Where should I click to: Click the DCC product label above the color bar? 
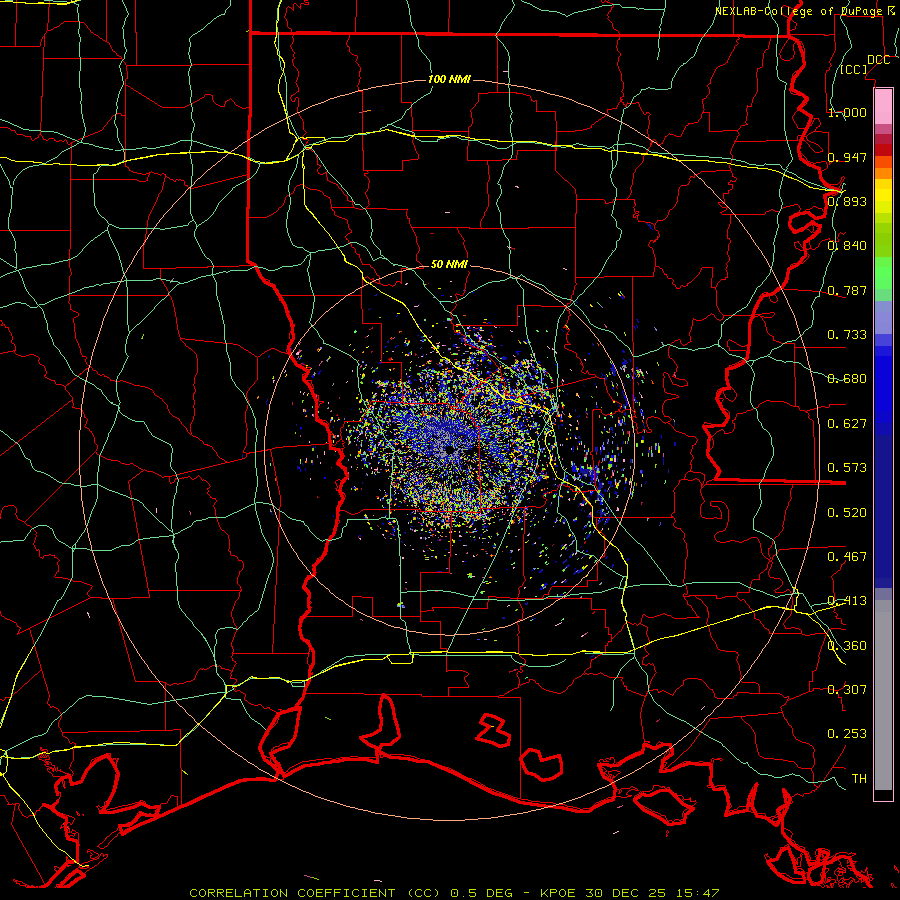coord(878,60)
